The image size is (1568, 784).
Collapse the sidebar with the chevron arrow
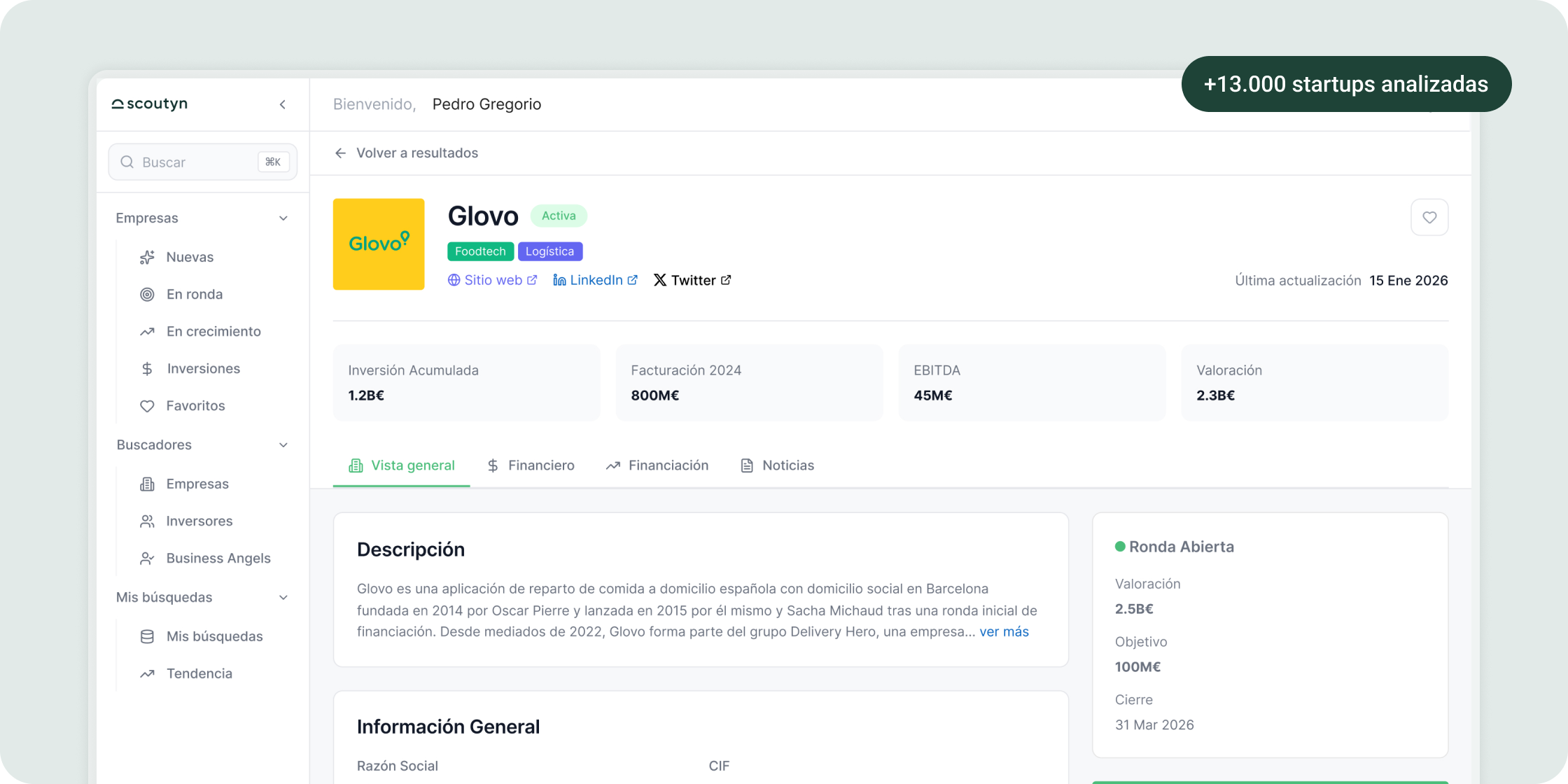283,104
